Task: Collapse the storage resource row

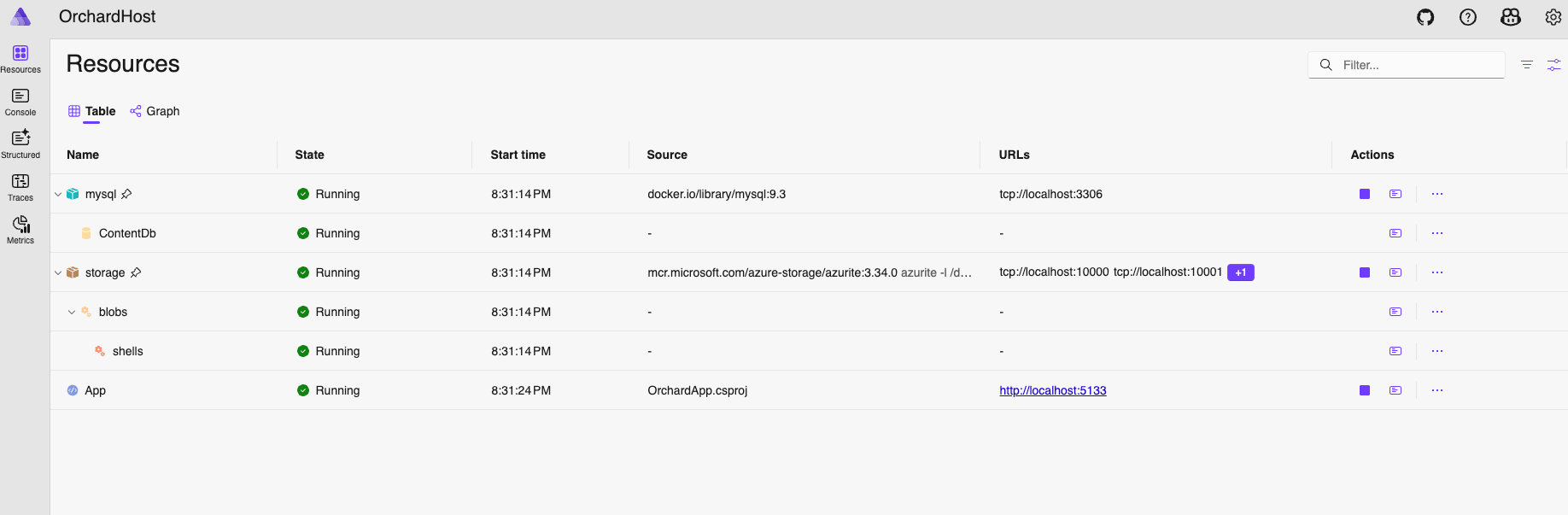Action: [58, 272]
